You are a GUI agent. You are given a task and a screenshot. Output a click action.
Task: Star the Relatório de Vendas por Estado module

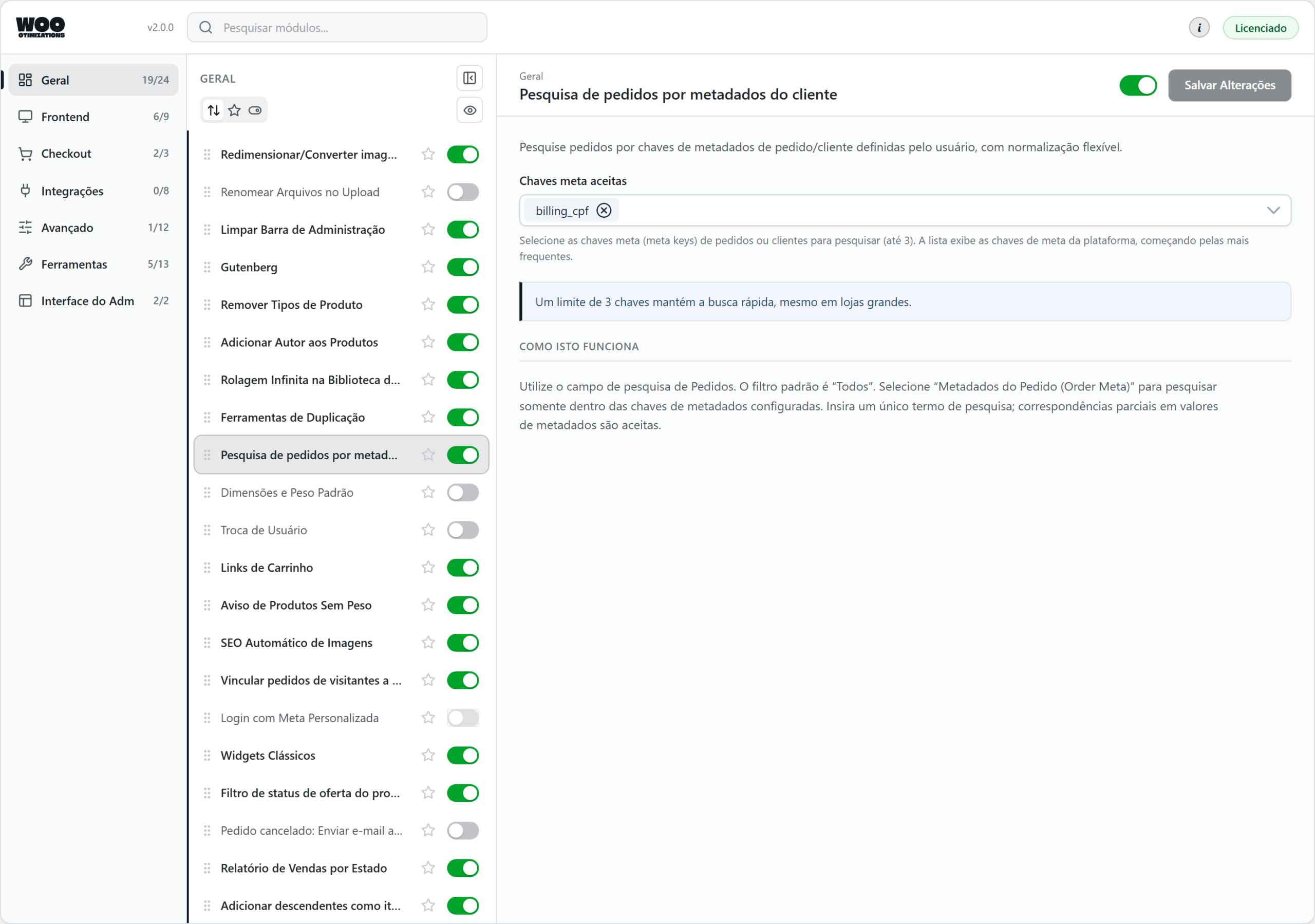point(428,868)
